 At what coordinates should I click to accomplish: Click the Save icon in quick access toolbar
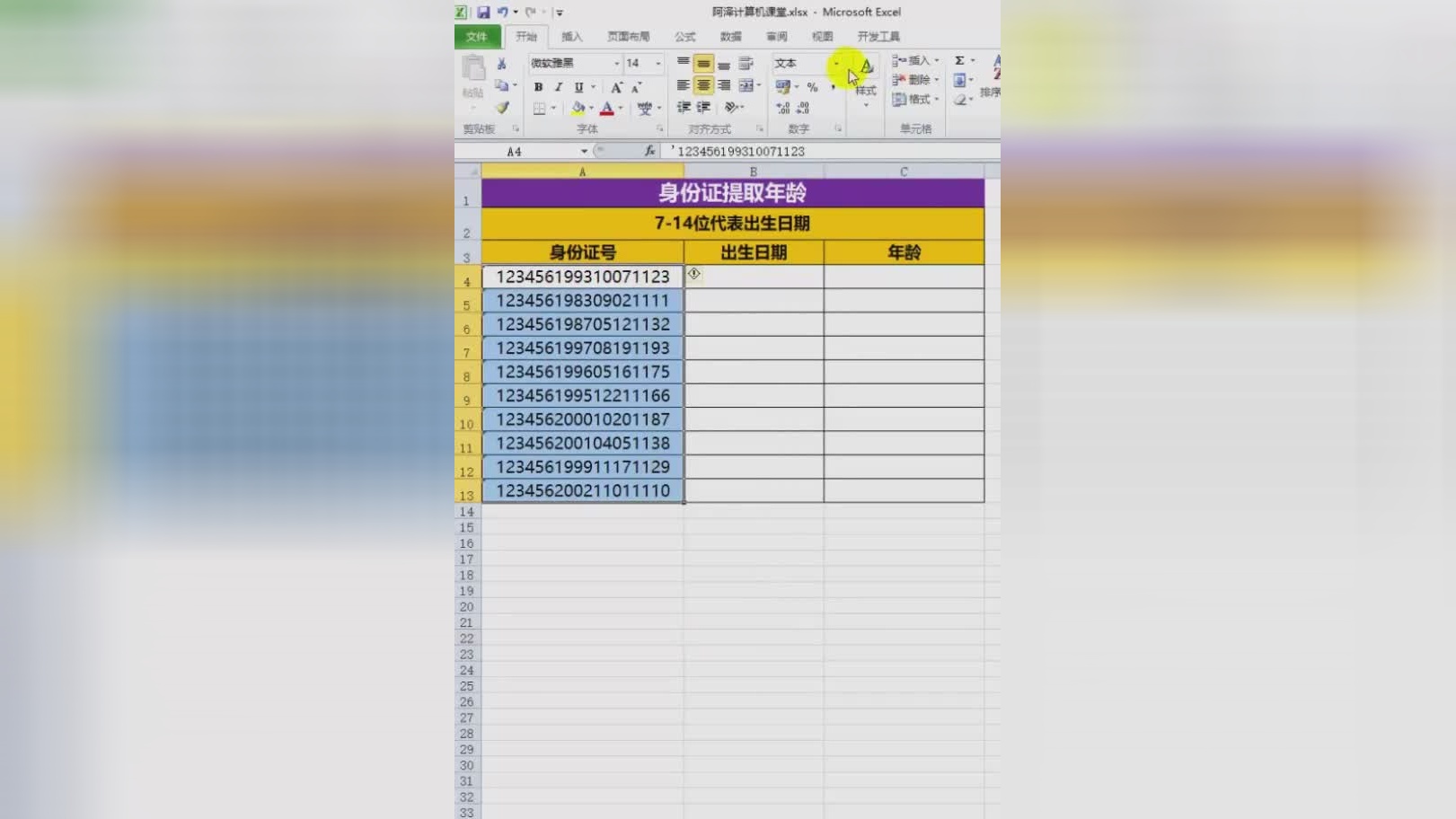[x=483, y=13]
